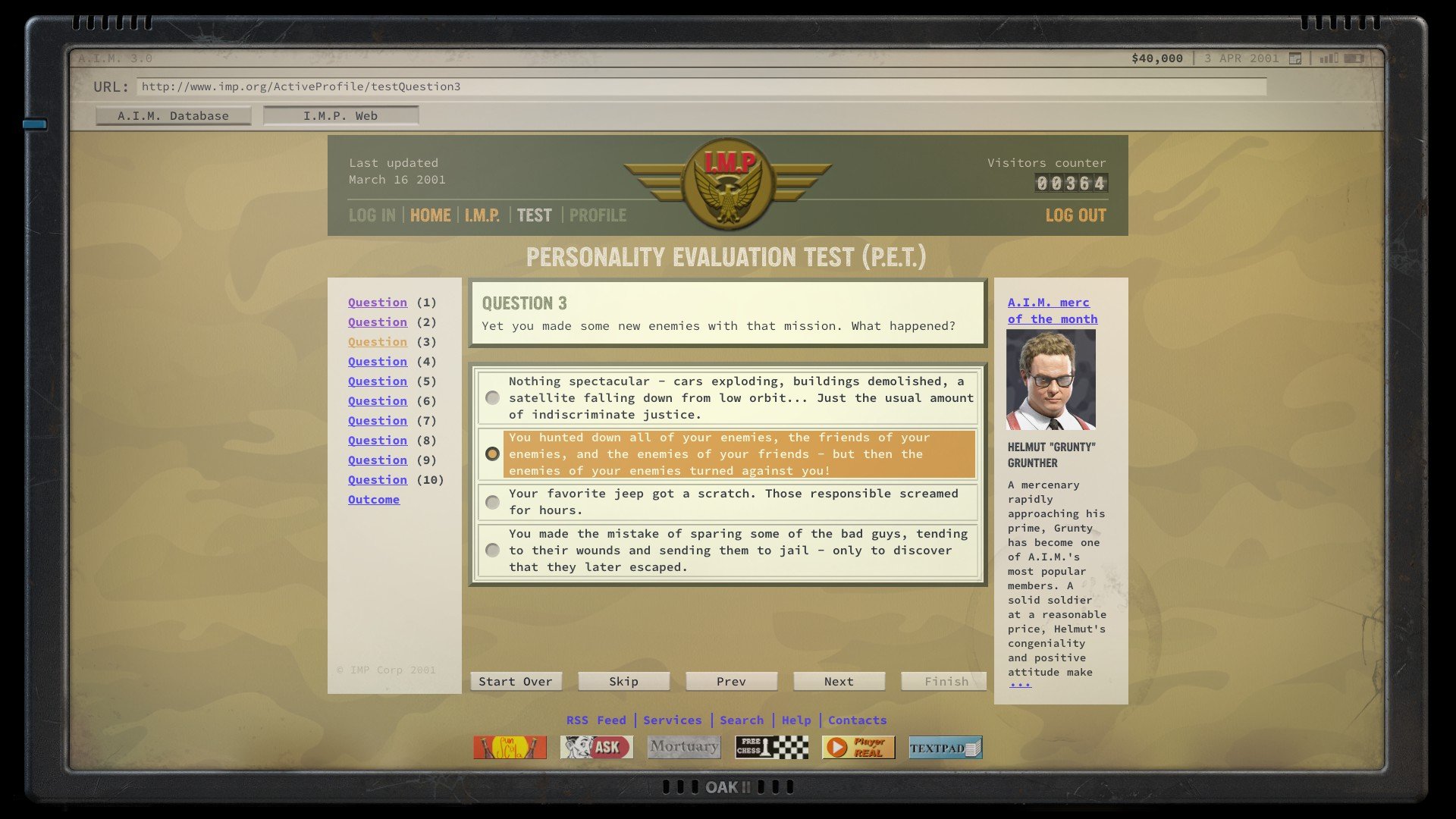Switch to the A.I.M. Database tab
This screenshot has height=819, width=1456.
click(173, 116)
